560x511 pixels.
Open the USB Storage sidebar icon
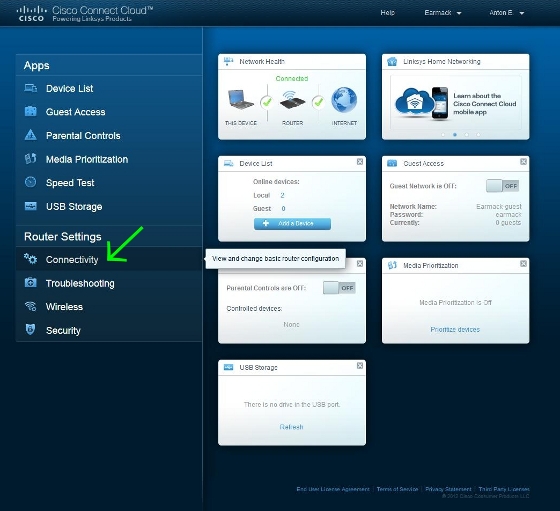pos(31,206)
